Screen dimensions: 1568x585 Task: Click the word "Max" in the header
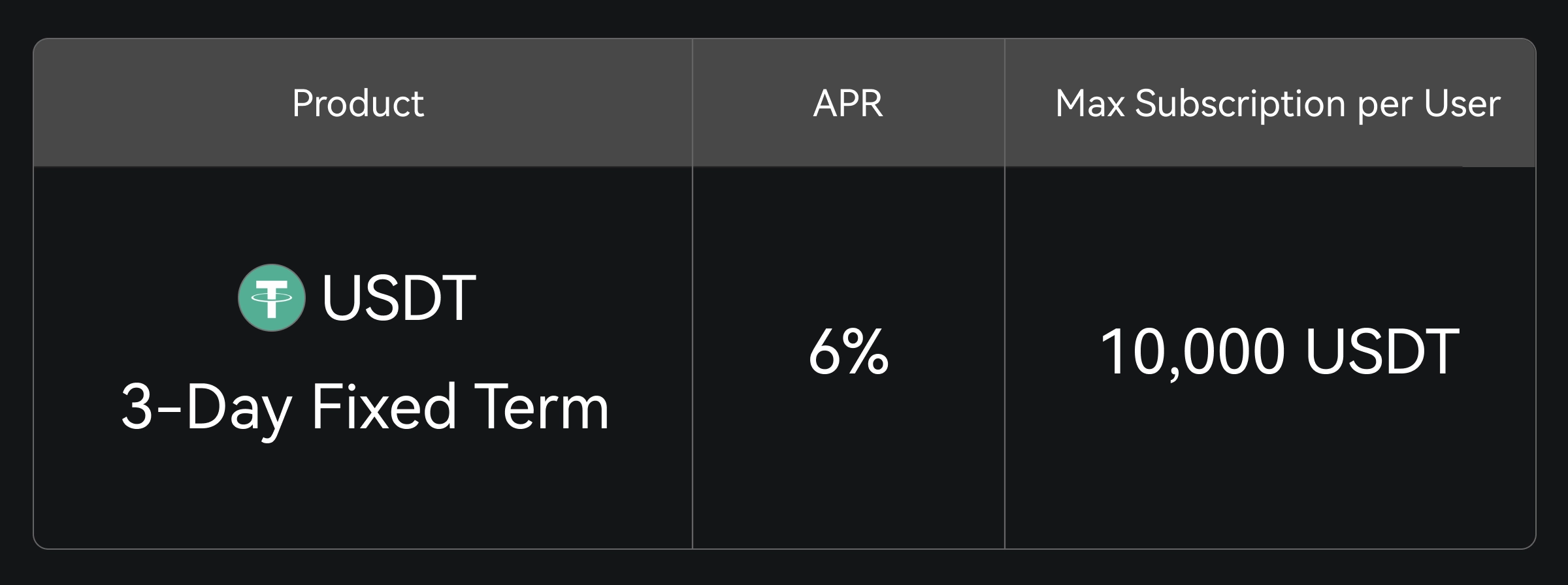click(1089, 103)
